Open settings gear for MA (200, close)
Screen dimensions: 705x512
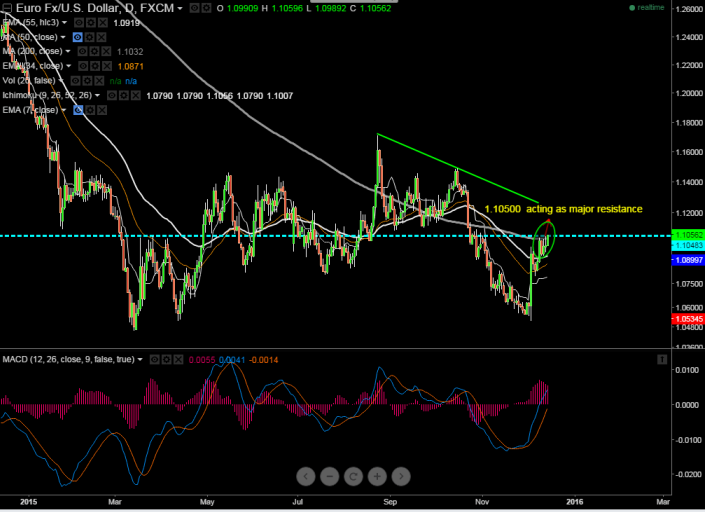click(x=94, y=52)
